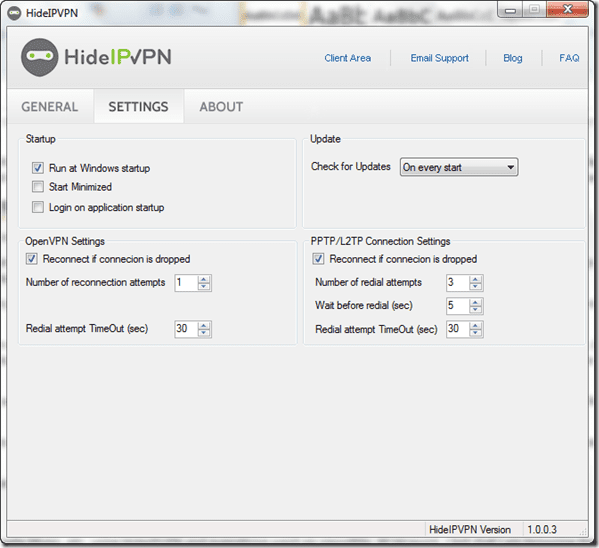Uncheck PPTP/L2TP reconnect if connection dropped
The image size is (599, 548).
(318, 259)
